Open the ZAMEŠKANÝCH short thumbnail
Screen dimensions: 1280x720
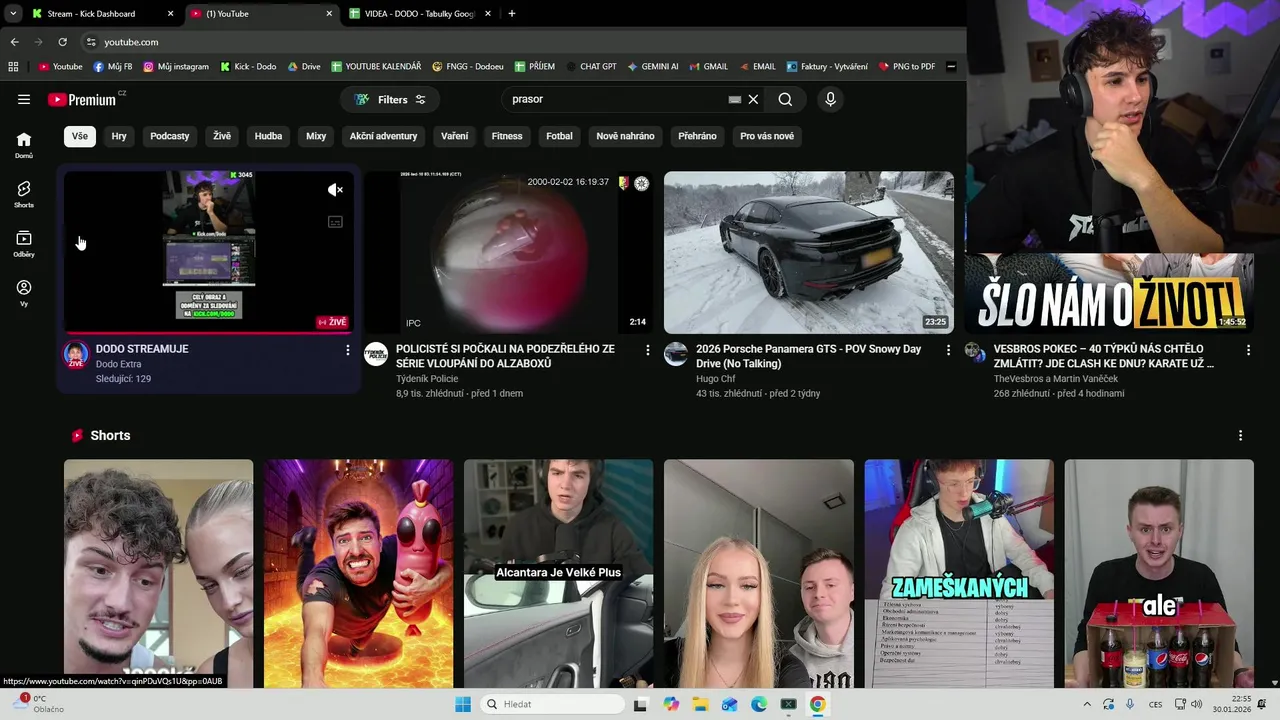[x=959, y=574]
